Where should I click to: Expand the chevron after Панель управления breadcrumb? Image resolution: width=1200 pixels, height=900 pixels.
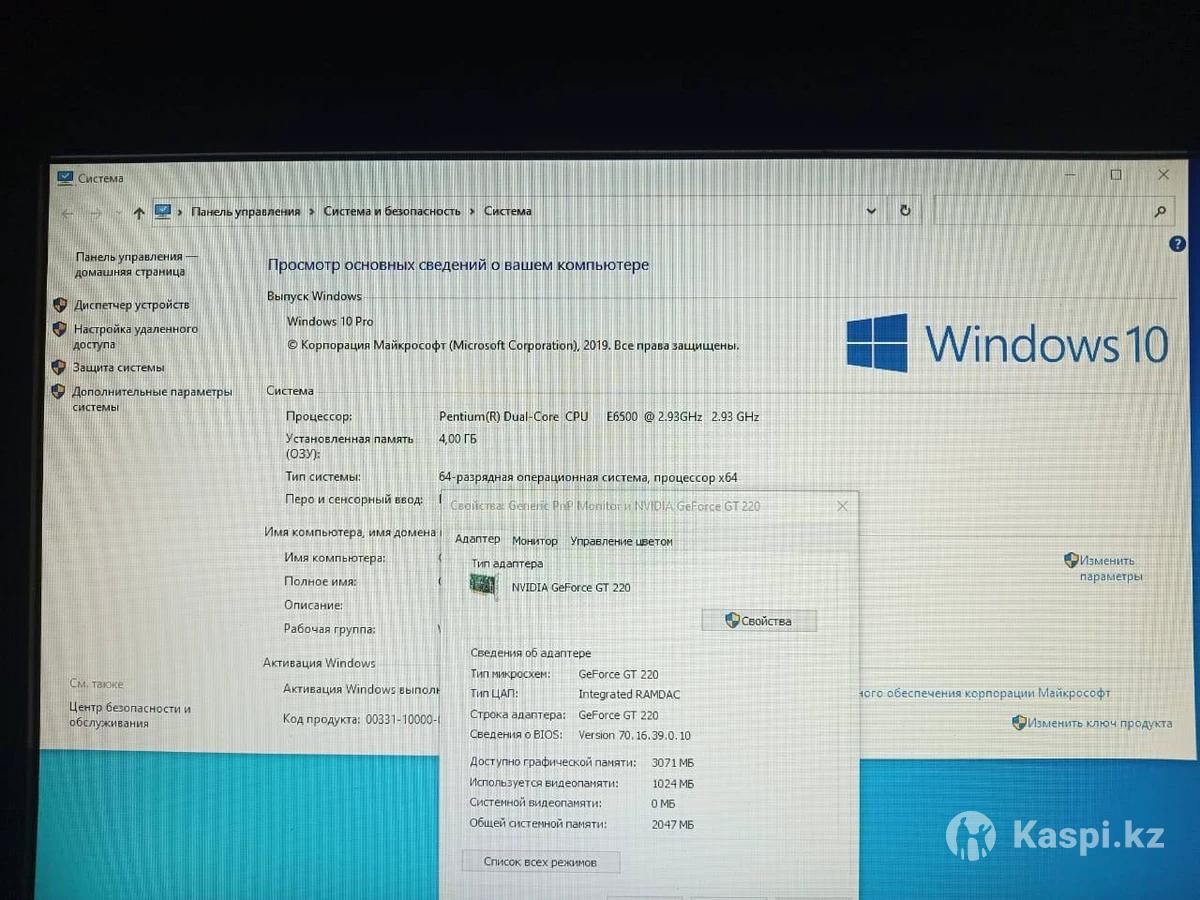pyautogui.click(x=312, y=211)
